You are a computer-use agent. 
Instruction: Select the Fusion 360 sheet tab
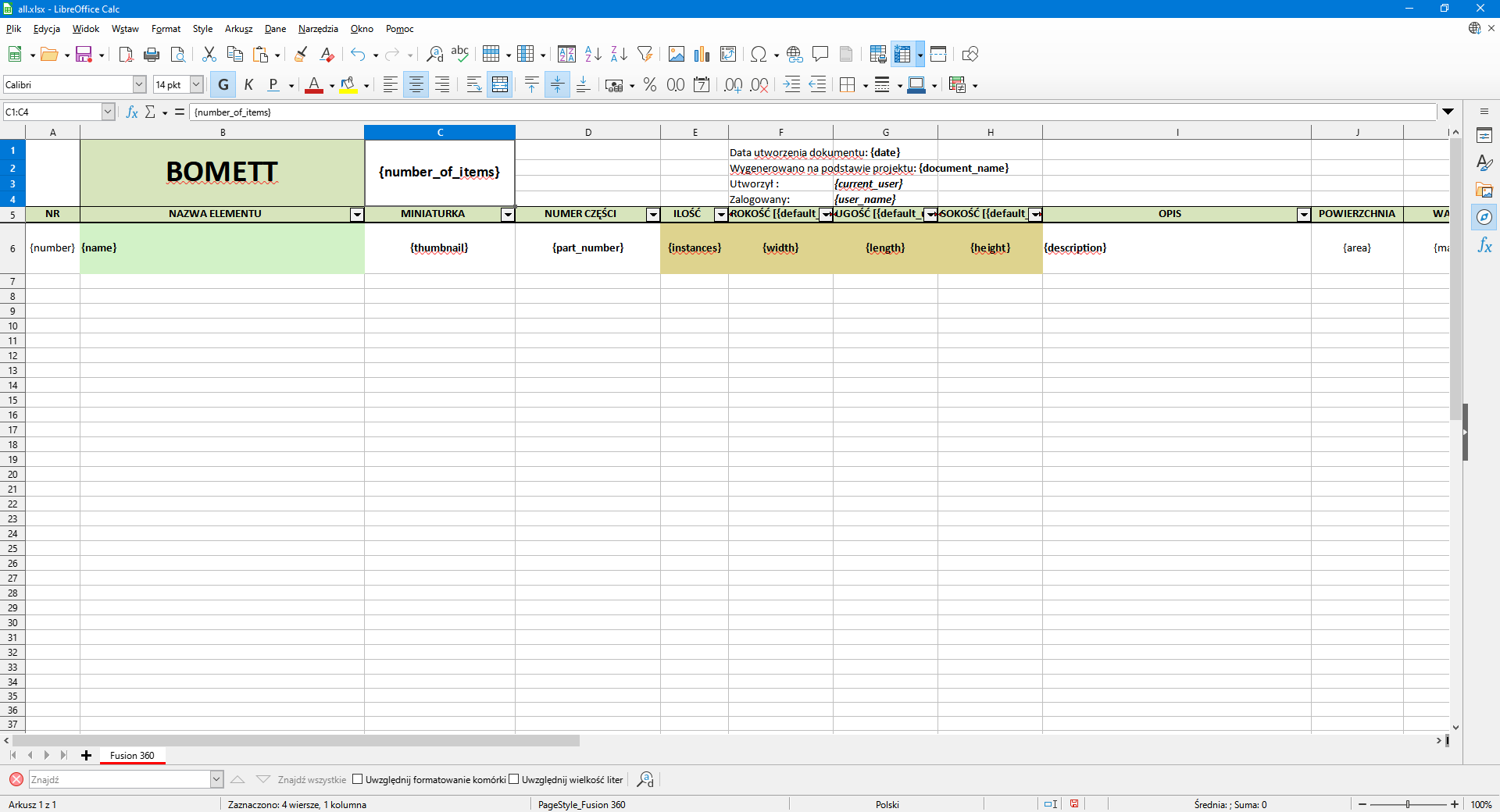click(x=132, y=755)
